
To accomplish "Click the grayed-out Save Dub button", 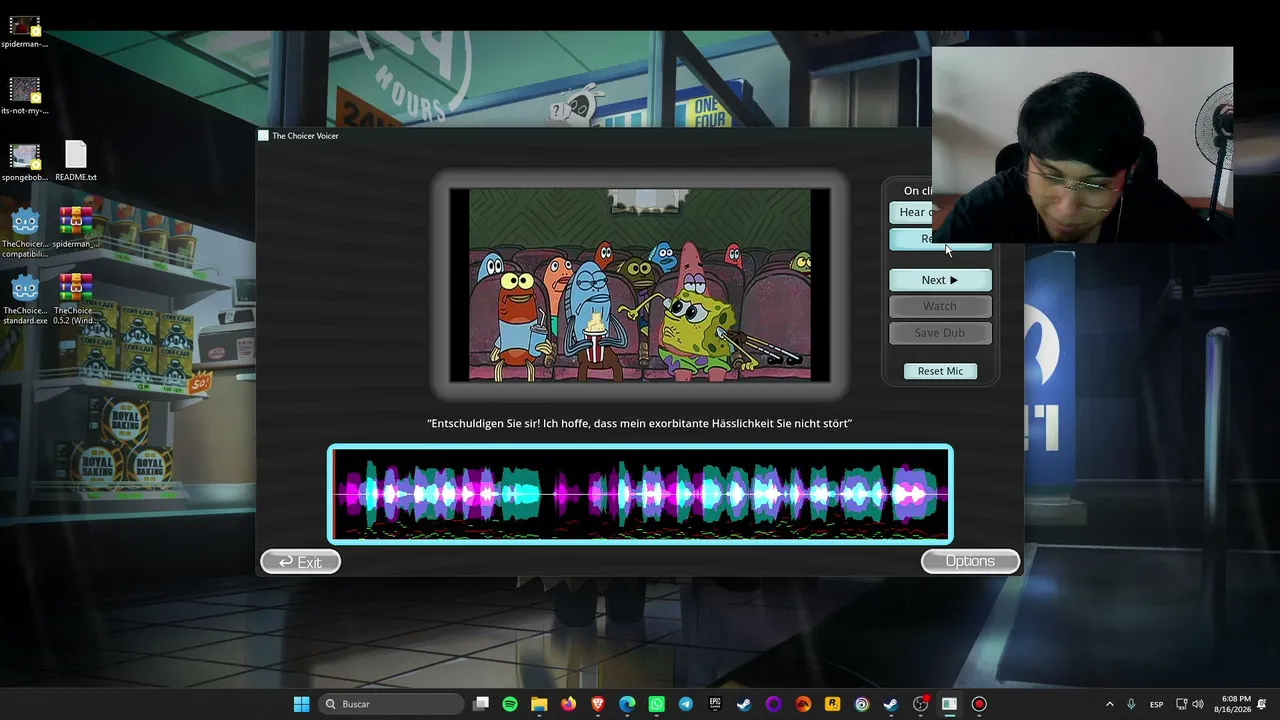I will (940, 333).
